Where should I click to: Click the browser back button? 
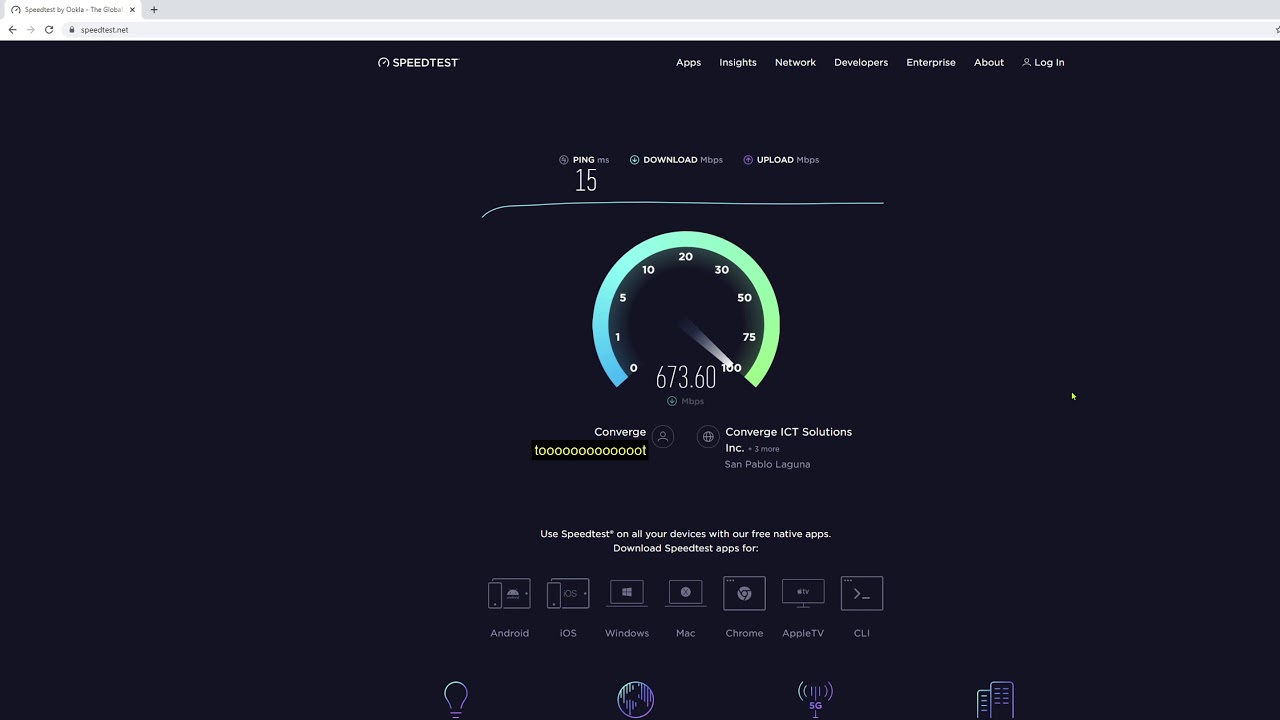click(x=12, y=30)
